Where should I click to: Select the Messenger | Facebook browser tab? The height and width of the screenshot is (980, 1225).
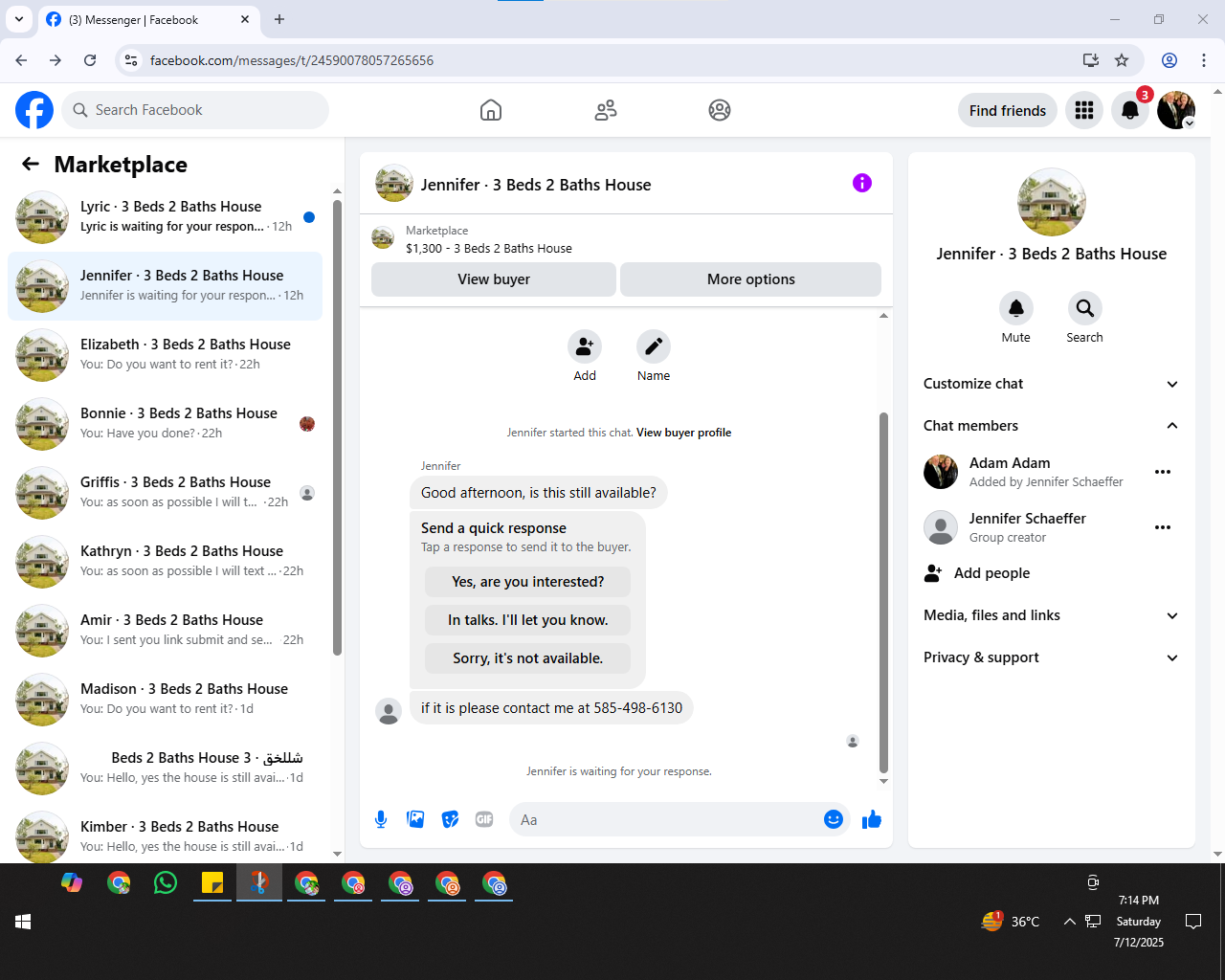tap(148, 20)
